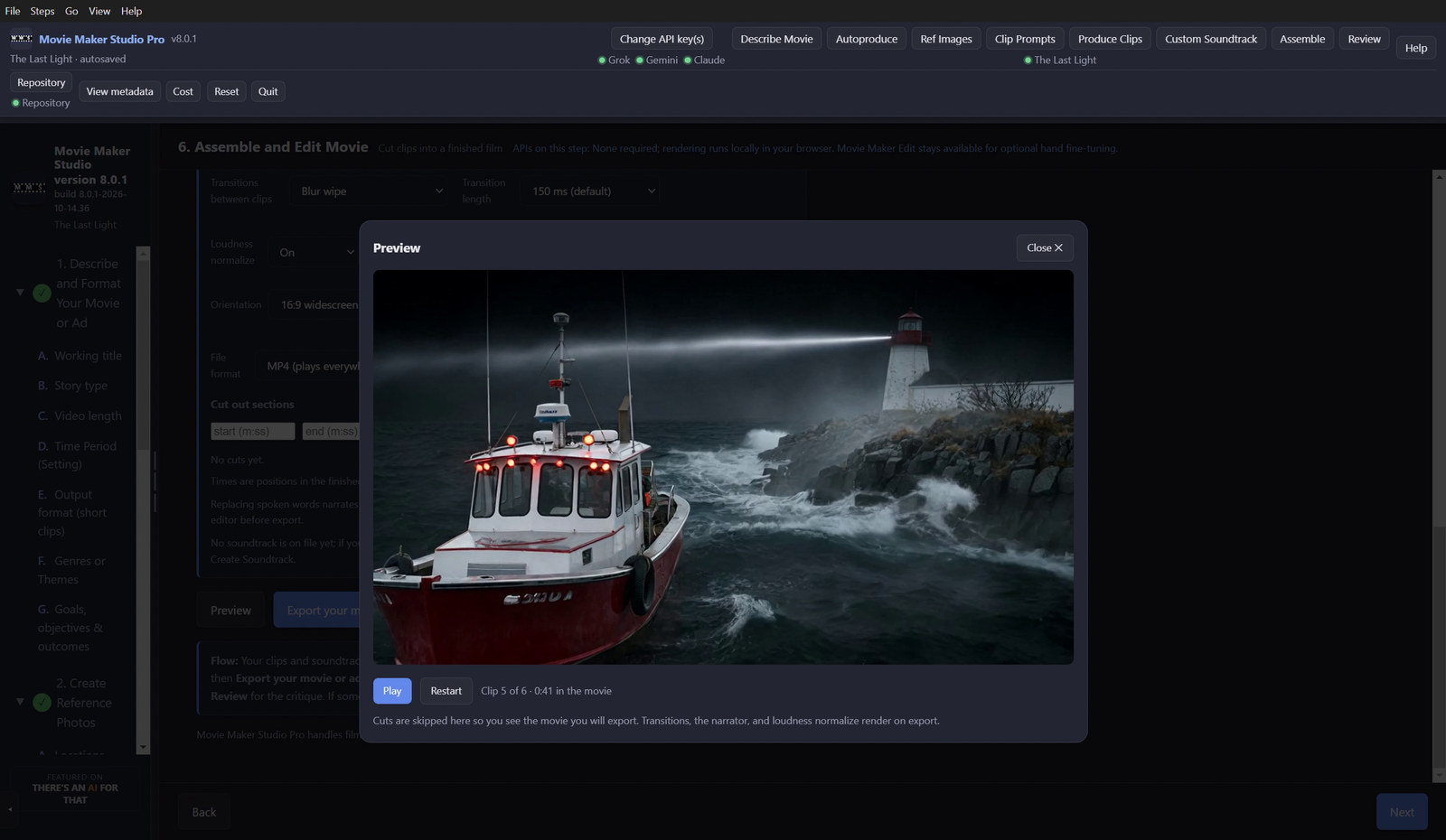Click the Cost button
Viewport: 1446px width, 840px height.
pos(183,91)
